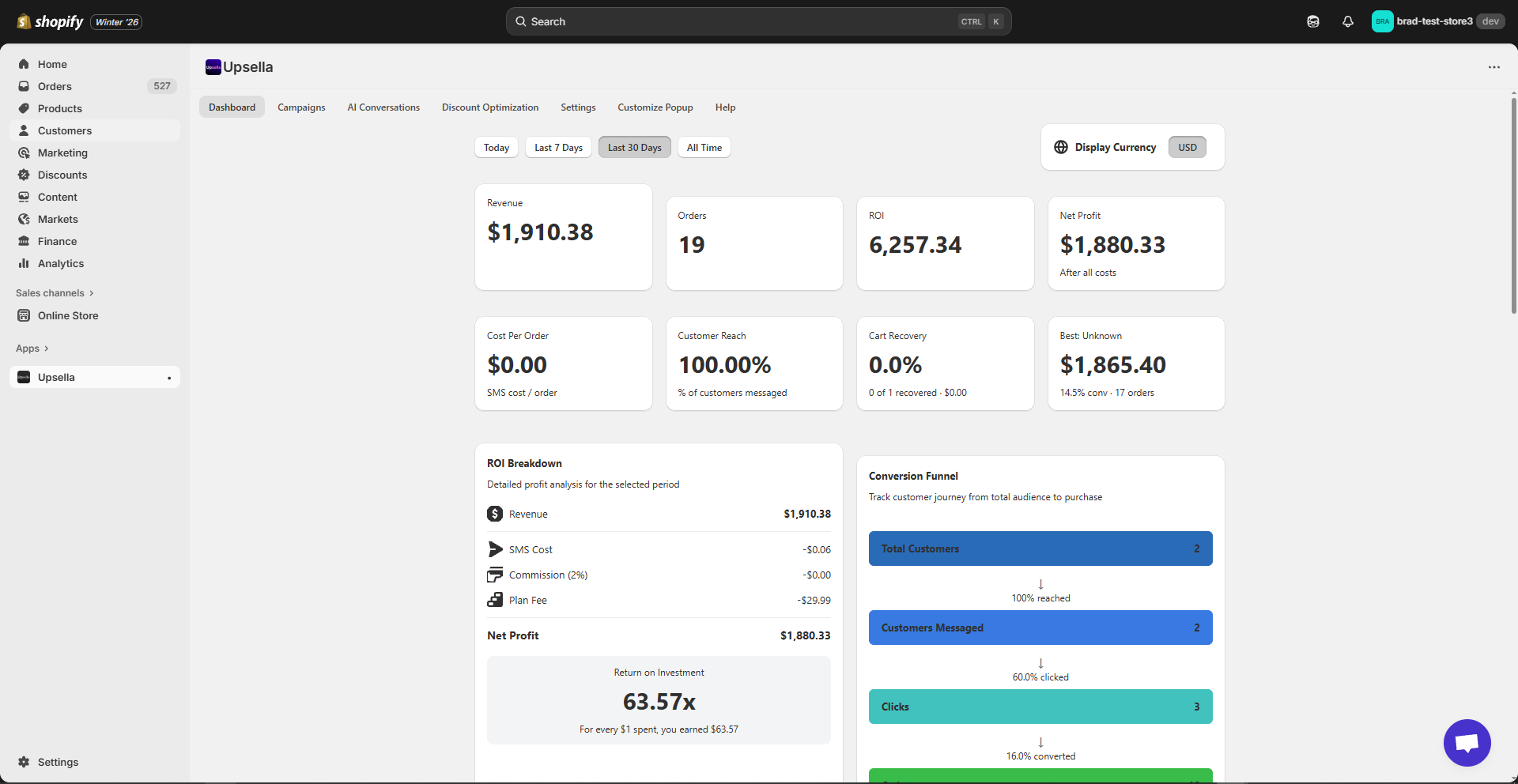Click the Analytics bar chart icon
The width and height of the screenshot is (1518, 784).
[x=24, y=263]
